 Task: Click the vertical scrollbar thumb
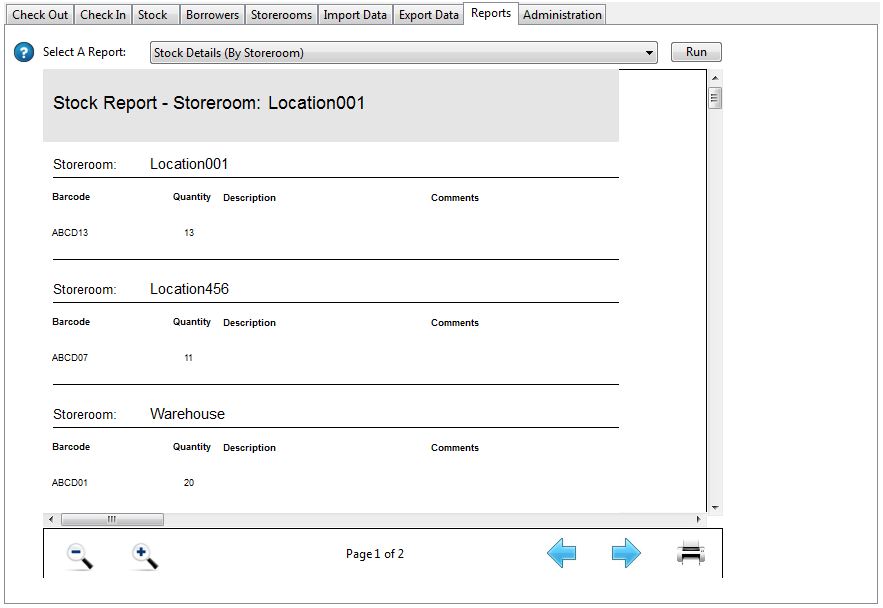click(715, 98)
